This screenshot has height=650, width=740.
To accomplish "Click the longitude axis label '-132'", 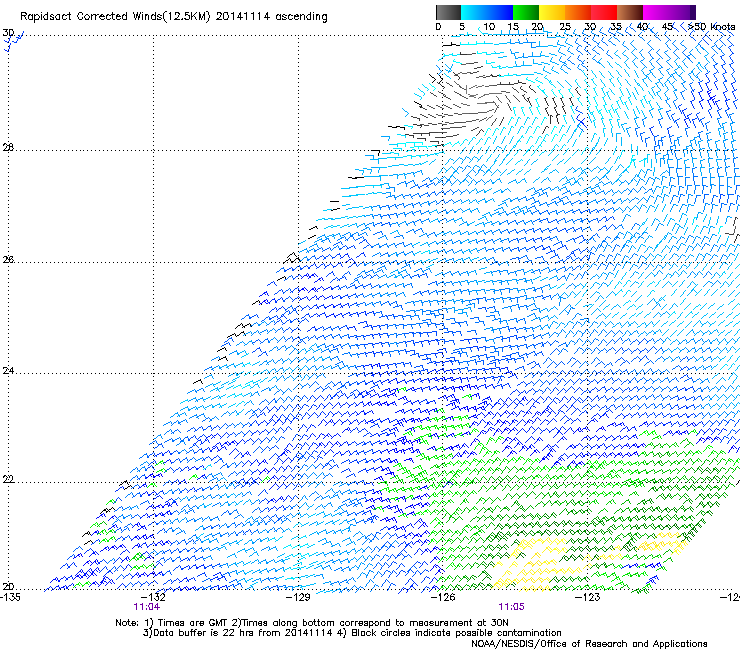I will pos(153,597).
